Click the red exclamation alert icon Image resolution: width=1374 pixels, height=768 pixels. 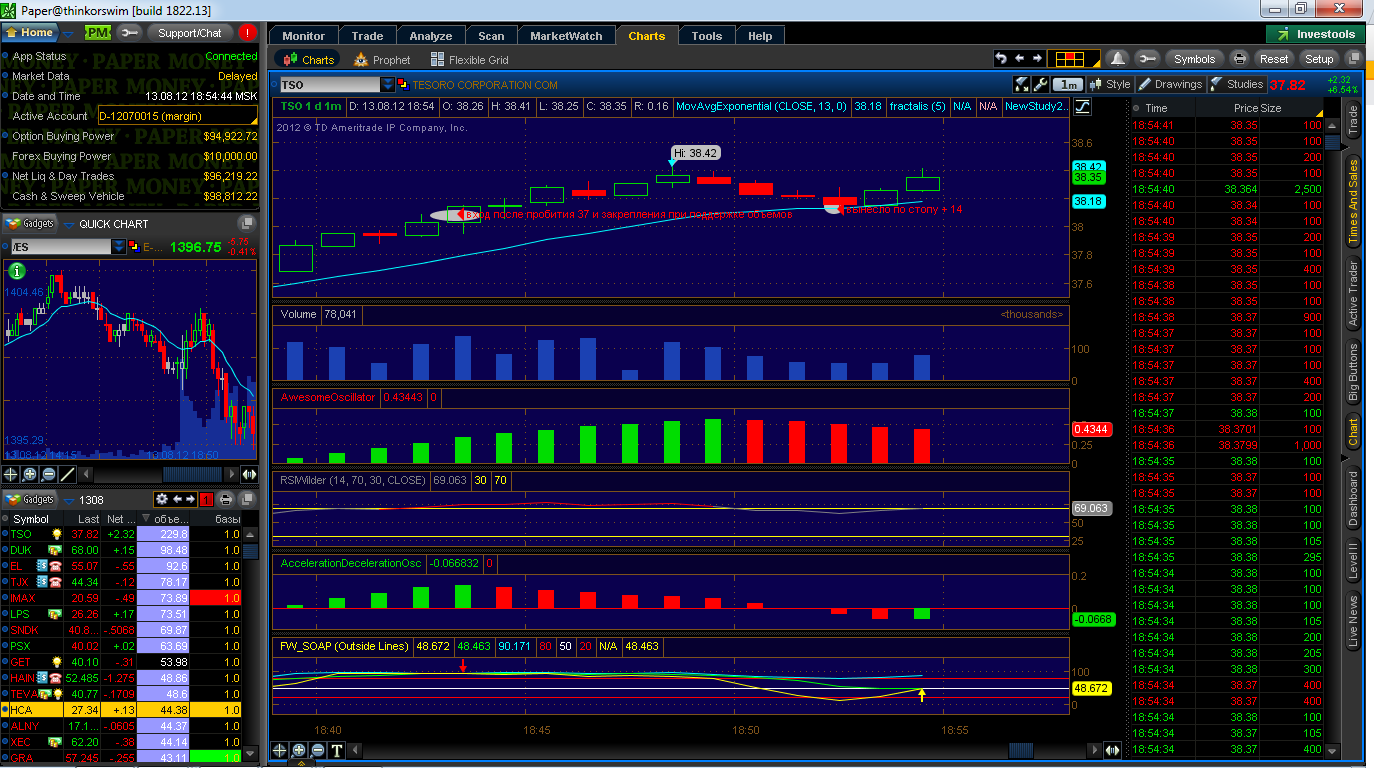pyautogui.click(x=248, y=33)
